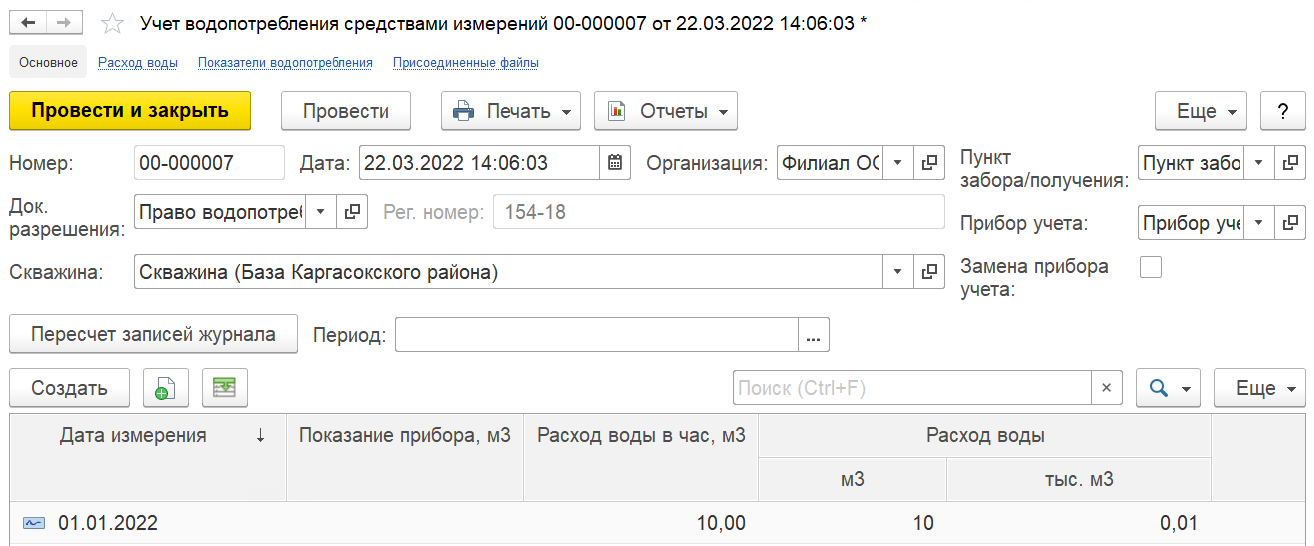Click the back navigation arrow
Screen dimensions: 1314x546
pyautogui.click(x=28, y=23)
